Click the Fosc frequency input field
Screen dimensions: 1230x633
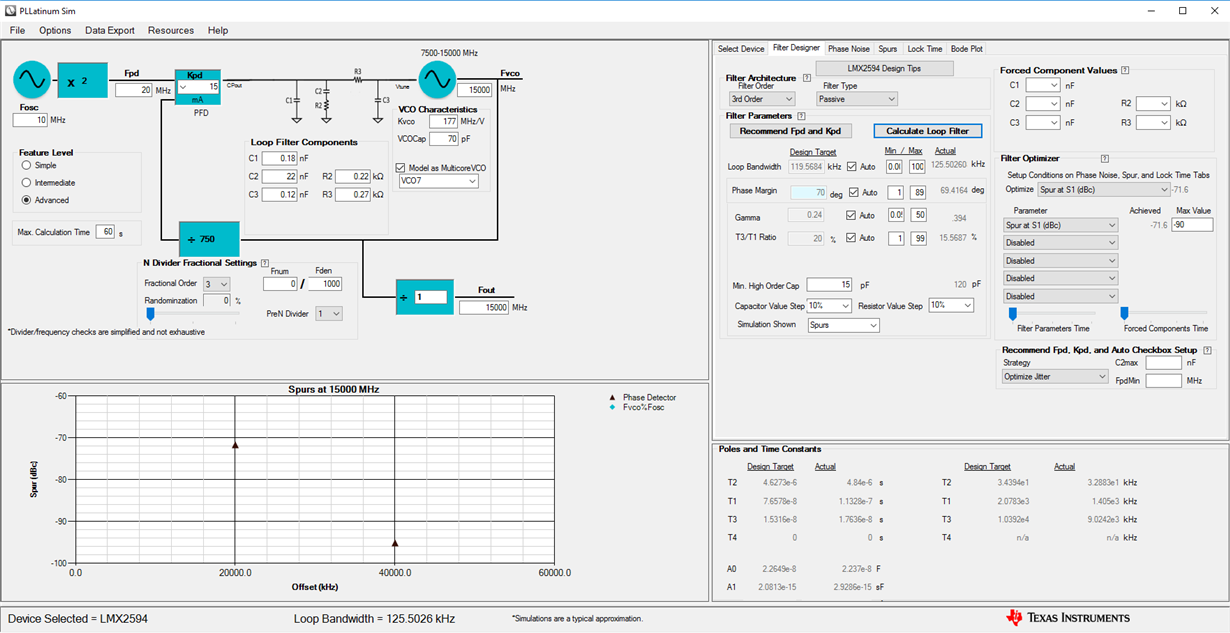30,120
